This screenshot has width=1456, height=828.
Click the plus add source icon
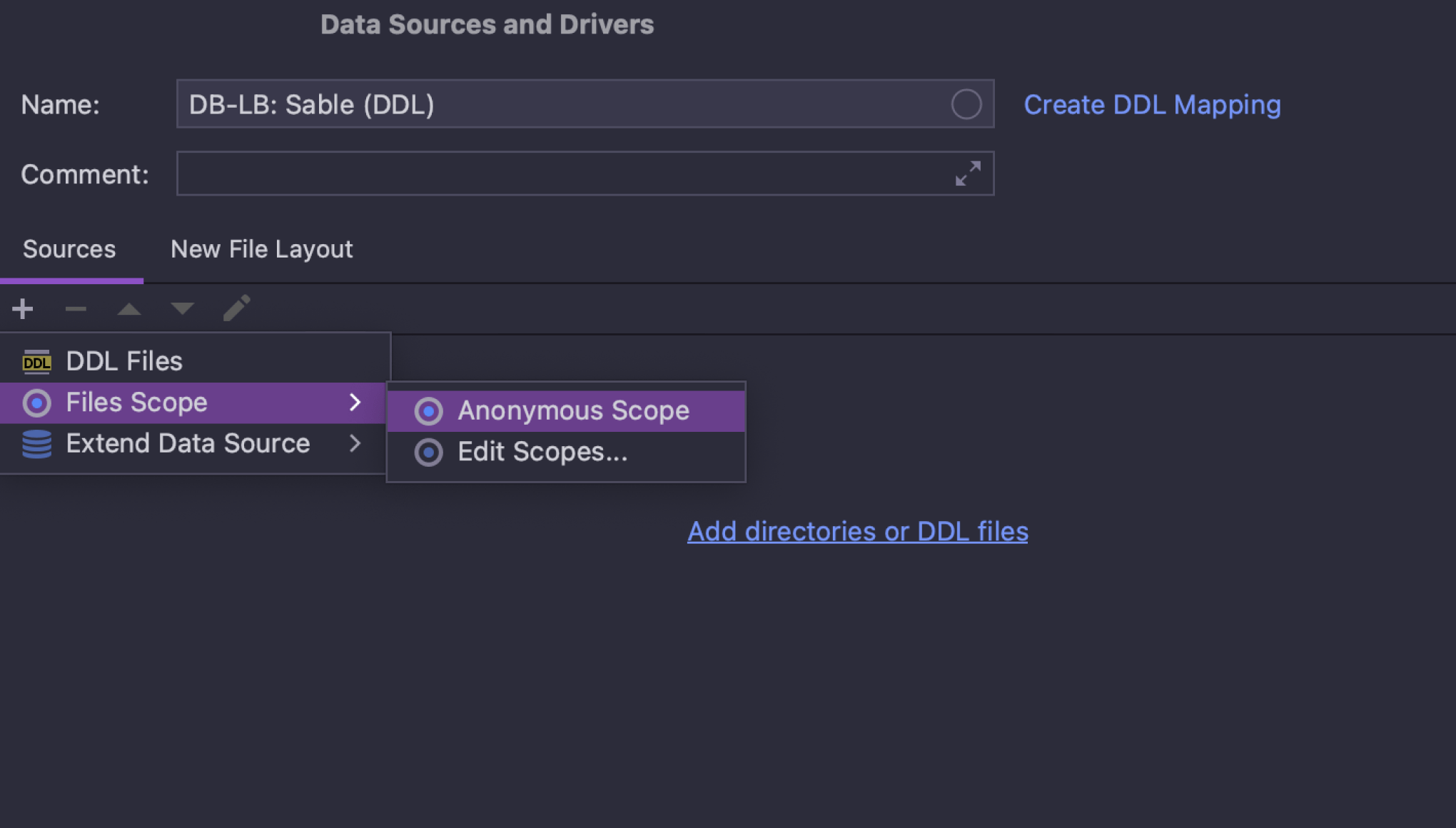tap(23, 309)
